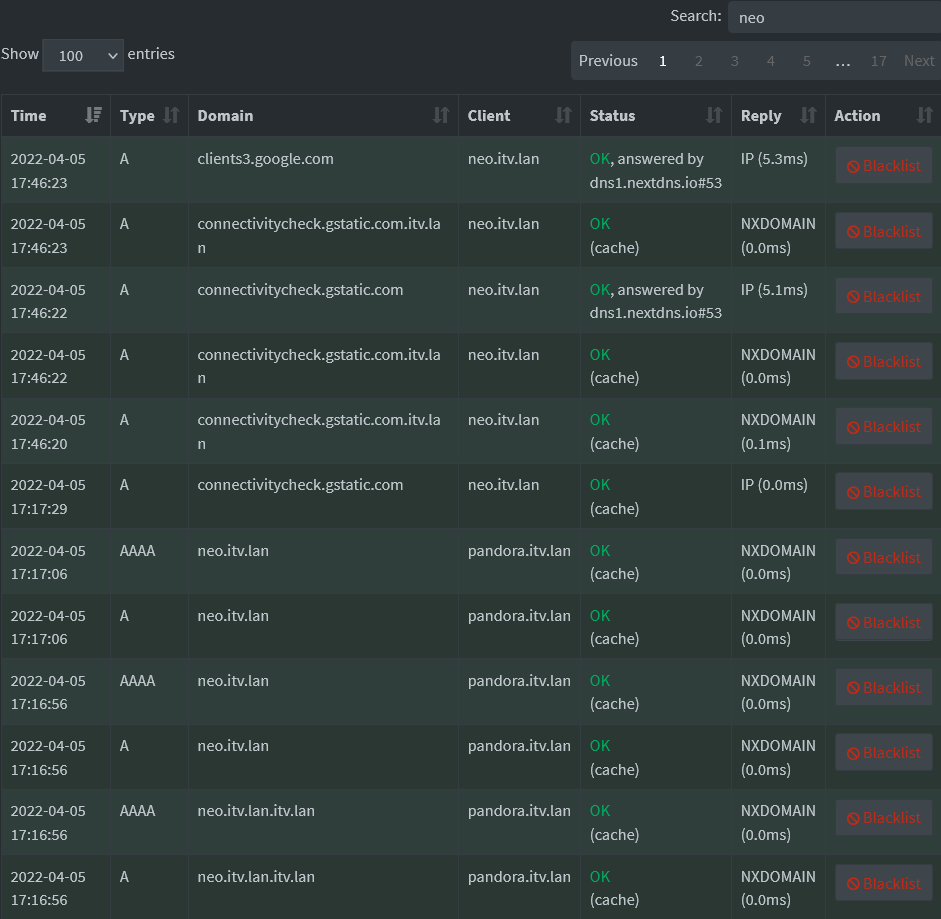
Task: Blacklist connectivitycheck.gstatic.com from the third row
Action: (884, 295)
